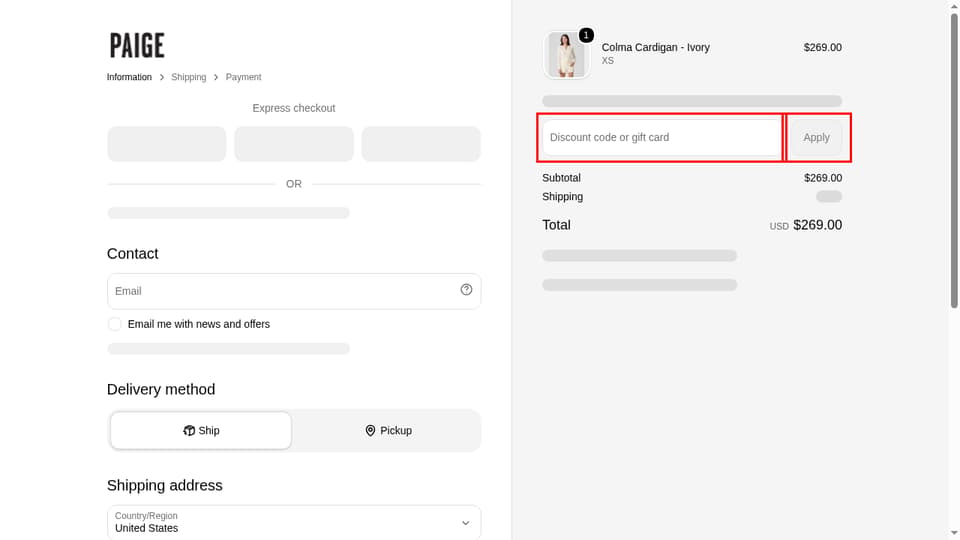Viewport: 960px width, 540px height.
Task: Select Pickup delivery method
Action: click(x=388, y=430)
